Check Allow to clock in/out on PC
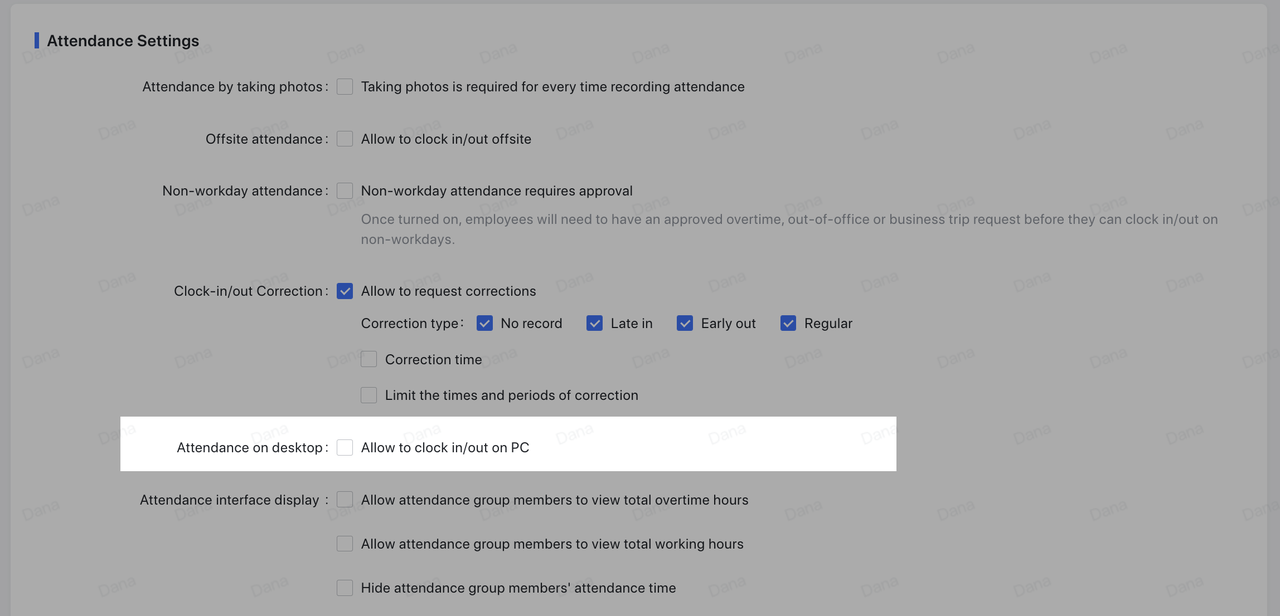1280x616 pixels. (345, 447)
